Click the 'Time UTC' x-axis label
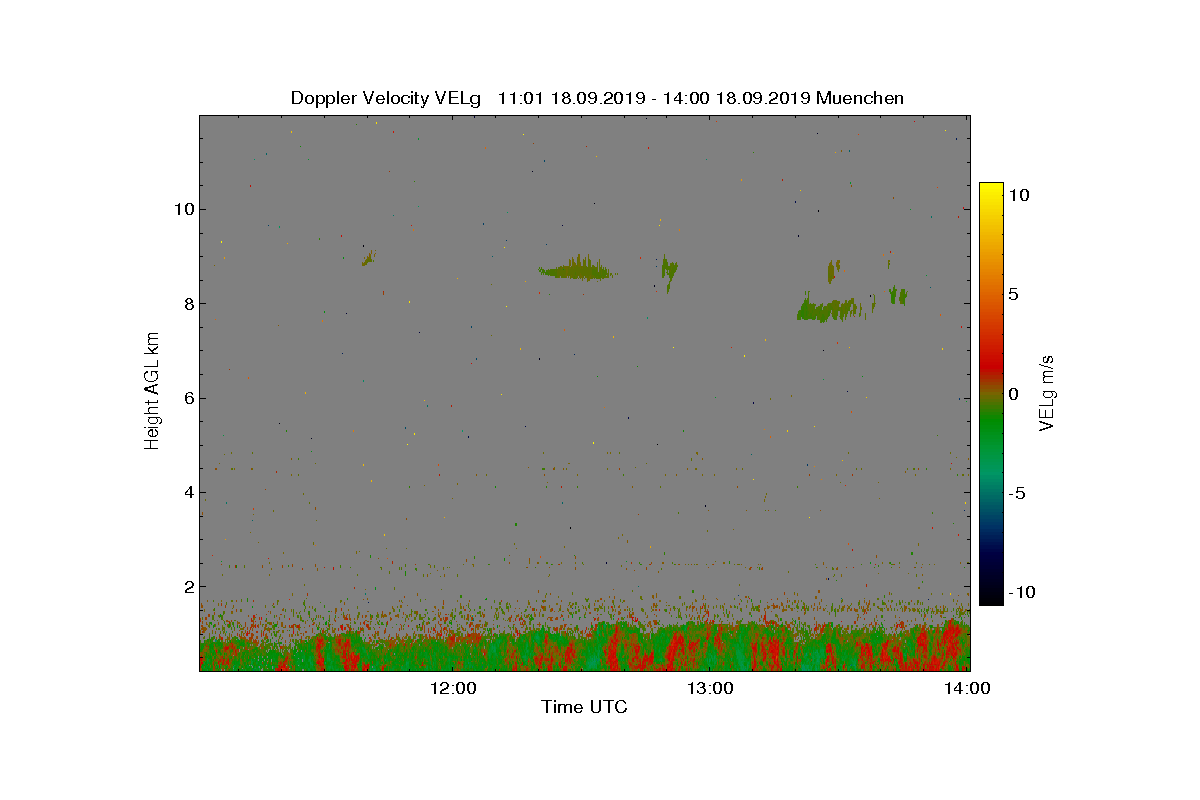 click(584, 707)
